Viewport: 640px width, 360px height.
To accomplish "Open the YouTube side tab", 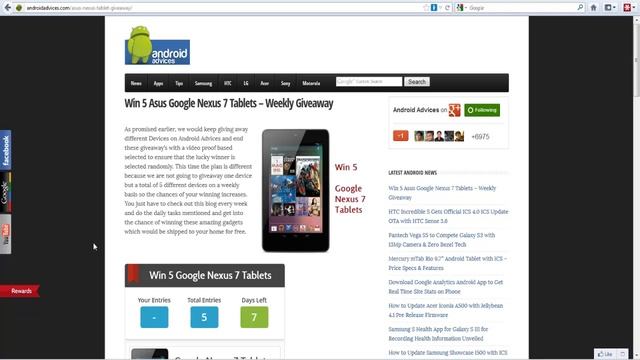I will (6, 234).
